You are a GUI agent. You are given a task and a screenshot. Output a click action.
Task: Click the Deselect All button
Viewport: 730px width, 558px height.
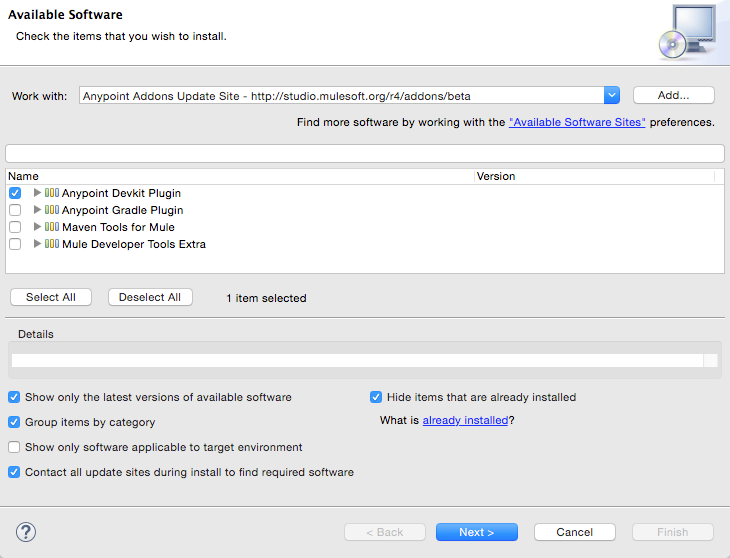tap(150, 297)
